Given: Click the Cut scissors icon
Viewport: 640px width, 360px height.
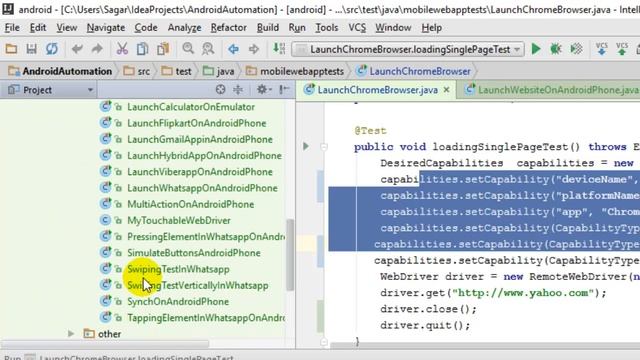Looking at the screenshot, I should click(122, 49).
